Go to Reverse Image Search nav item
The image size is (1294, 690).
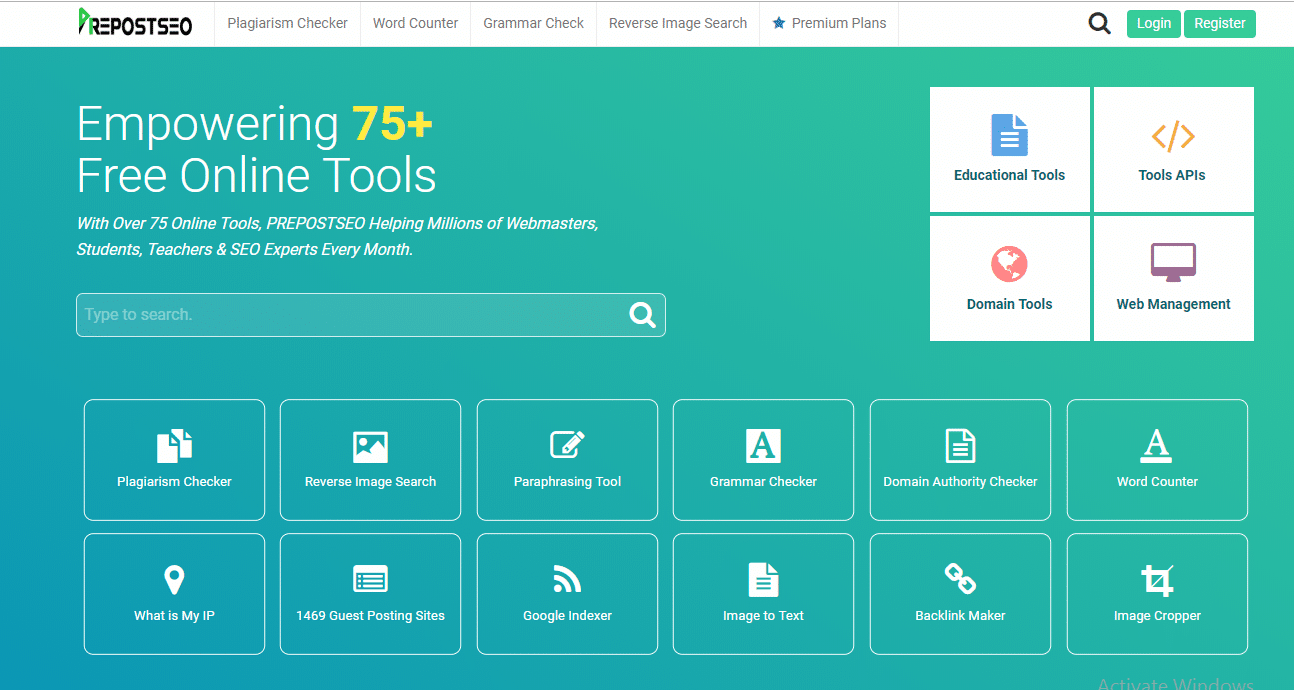click(x=678, y=23)
